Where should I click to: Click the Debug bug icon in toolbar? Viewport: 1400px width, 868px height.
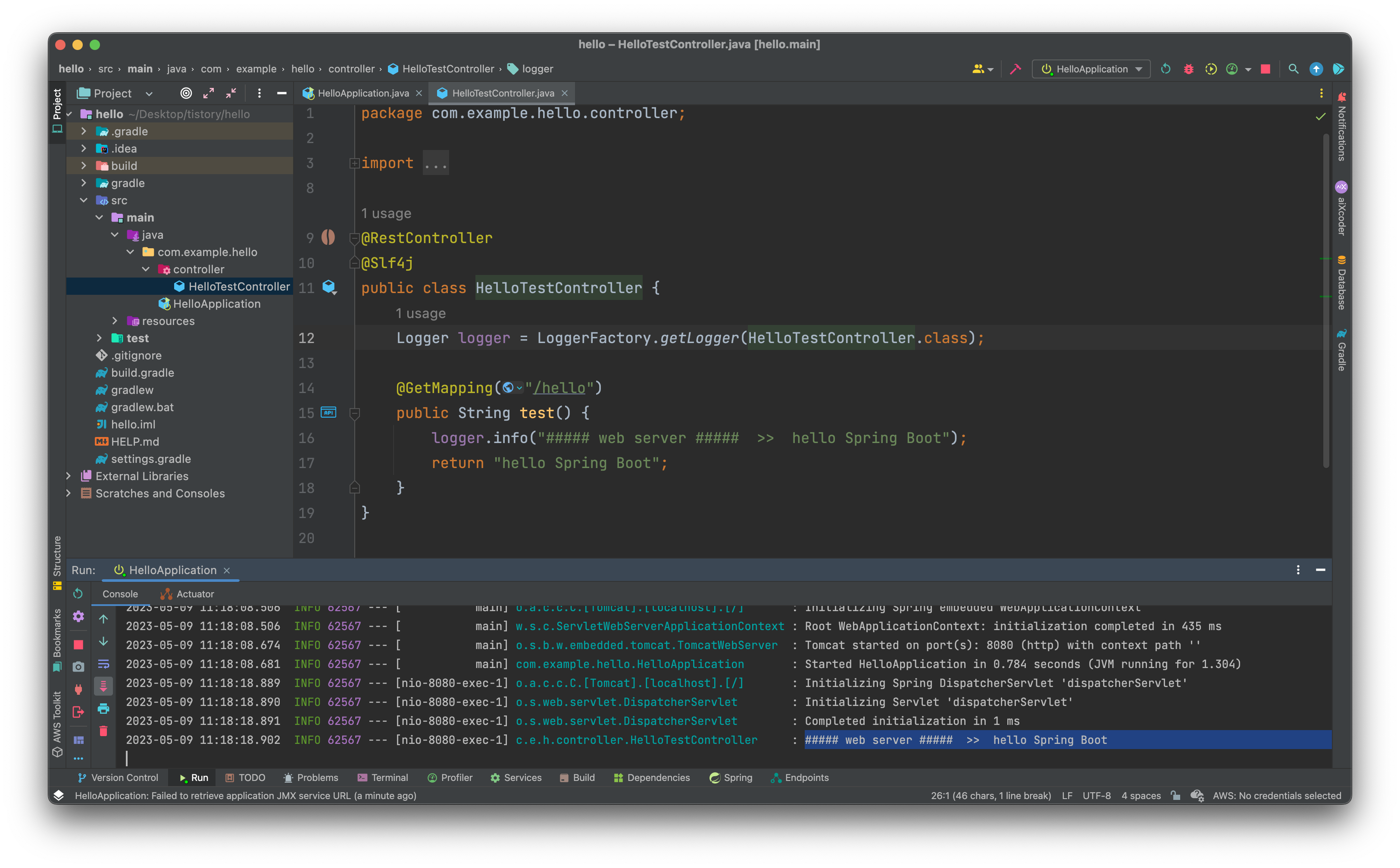pos(1188,69)
